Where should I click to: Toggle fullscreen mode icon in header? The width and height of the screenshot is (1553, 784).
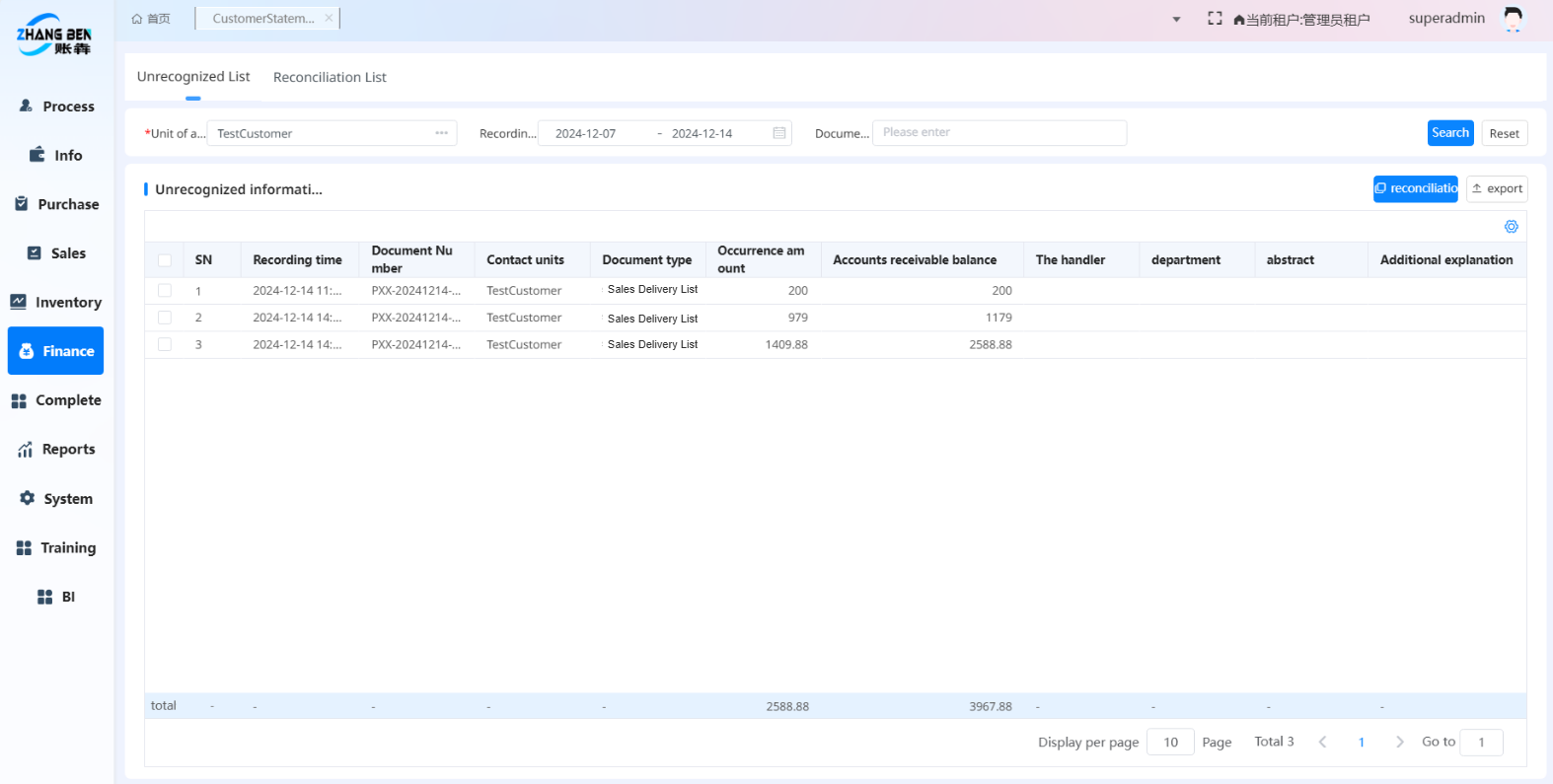pyautogui.click(x=1215, y=19)
